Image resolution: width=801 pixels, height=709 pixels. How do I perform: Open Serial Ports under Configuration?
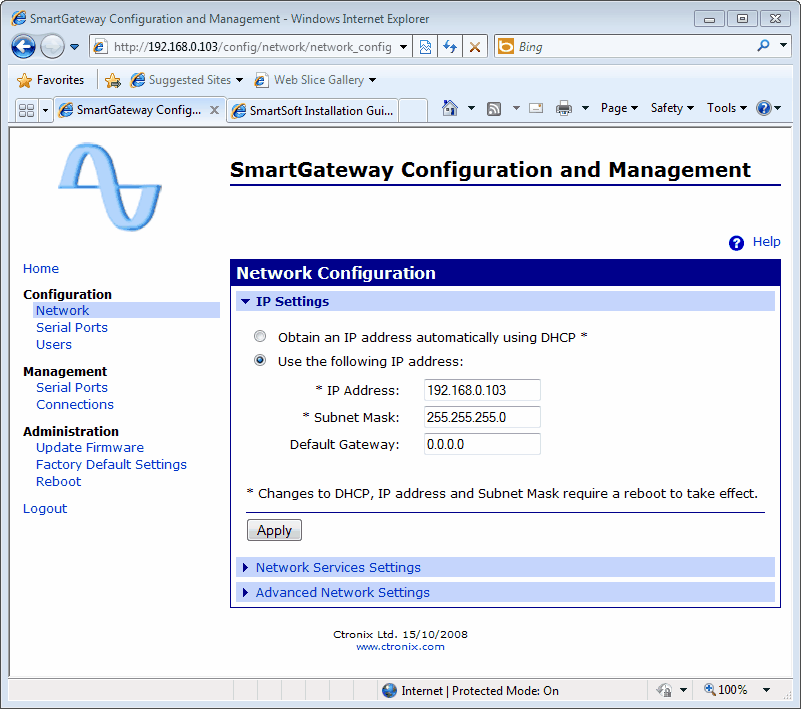tap(72, 327)
